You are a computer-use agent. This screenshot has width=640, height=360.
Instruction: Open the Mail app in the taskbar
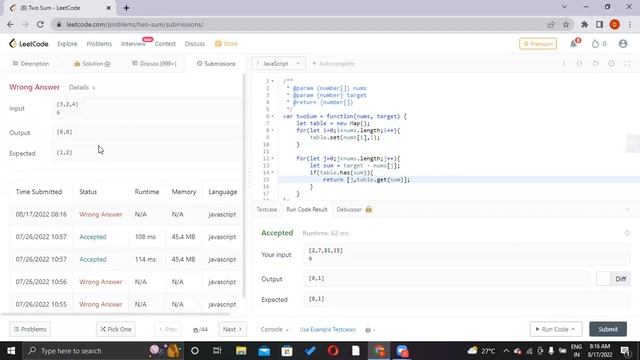point(264,351)
